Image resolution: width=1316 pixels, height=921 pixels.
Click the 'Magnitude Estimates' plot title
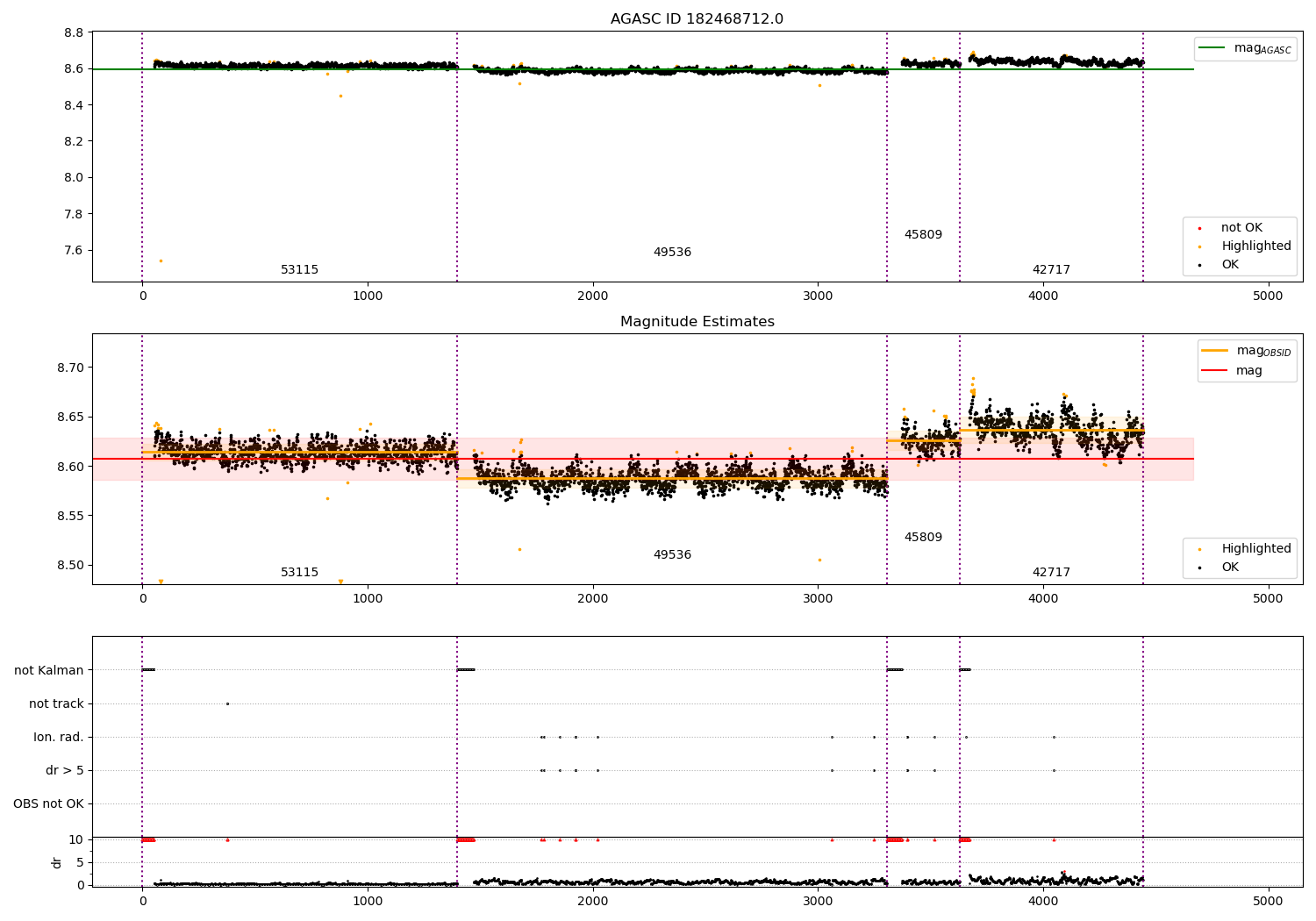coord(697,322)
